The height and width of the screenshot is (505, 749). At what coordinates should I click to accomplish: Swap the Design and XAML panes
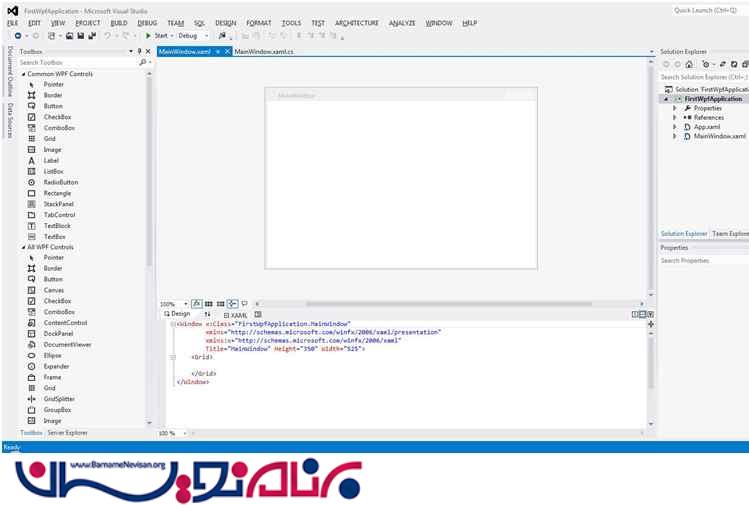tap(207, 314)
